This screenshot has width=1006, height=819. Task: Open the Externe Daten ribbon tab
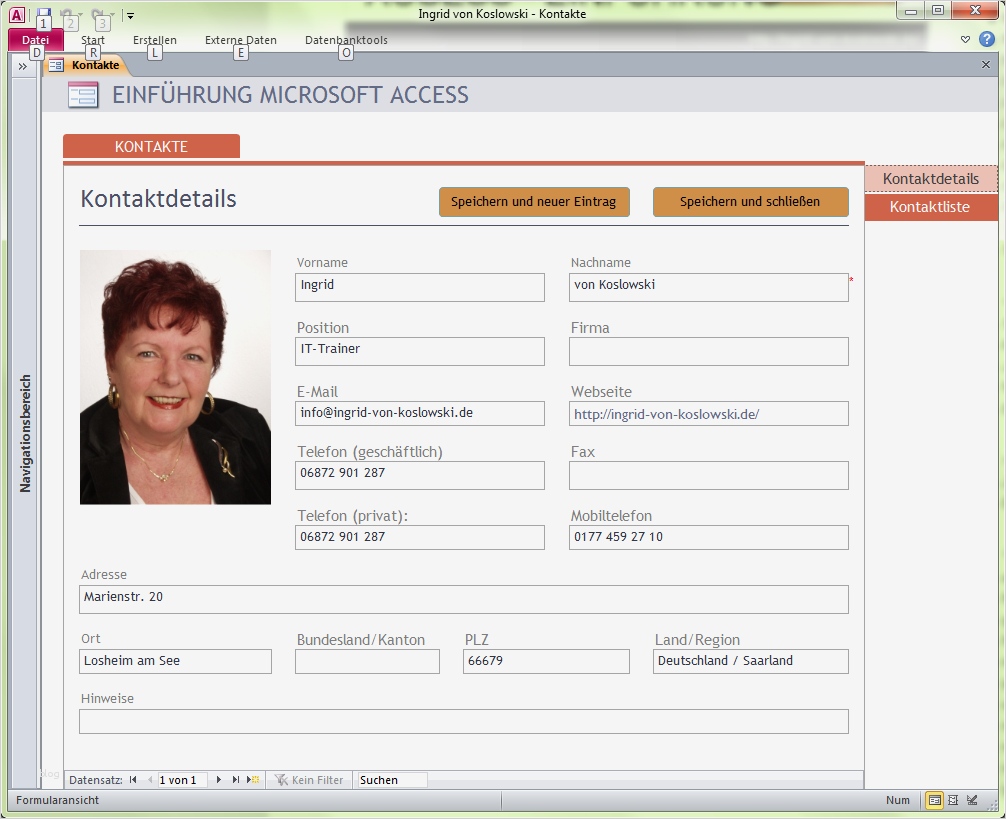(x=241, y=40)
